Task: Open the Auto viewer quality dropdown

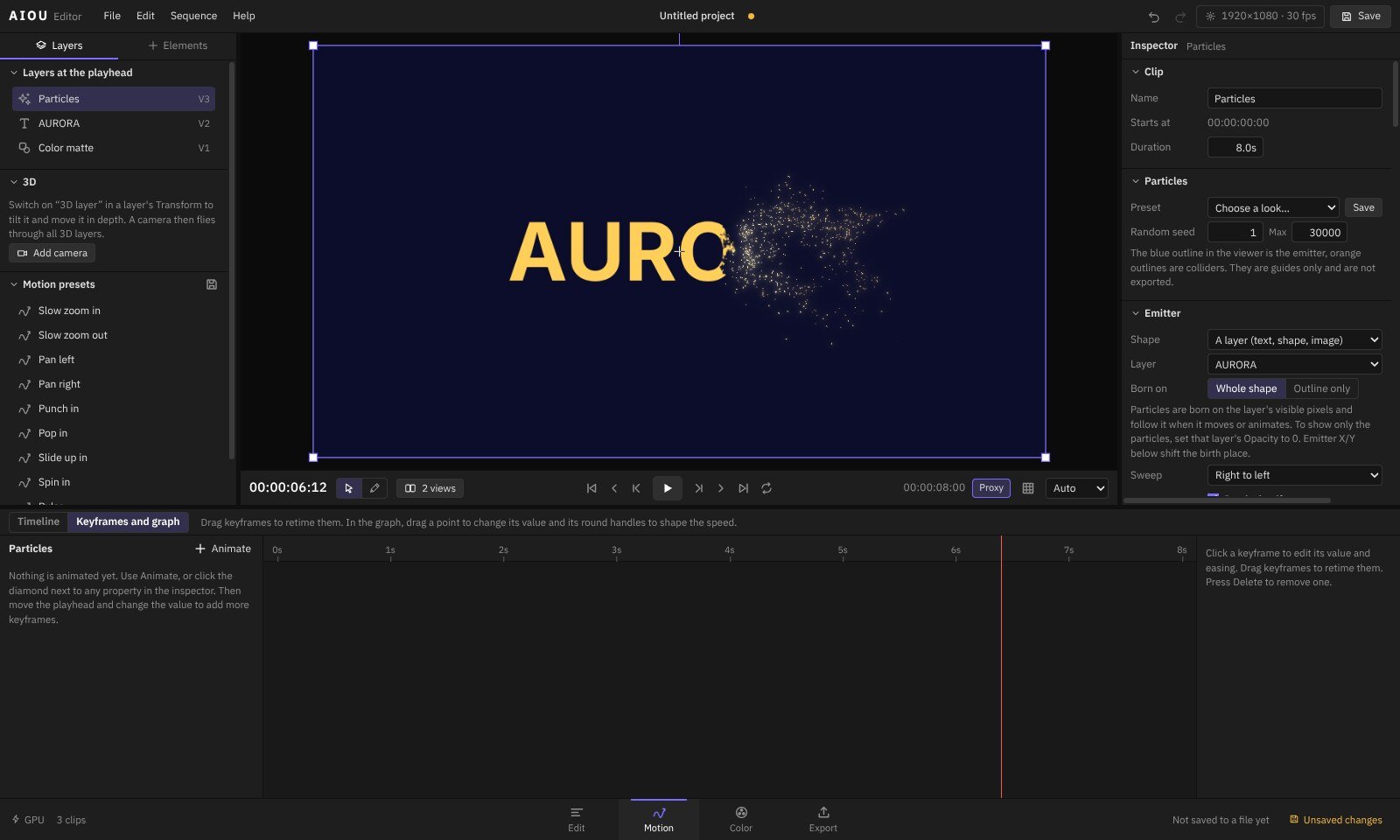Action: tap(1077, 488)
